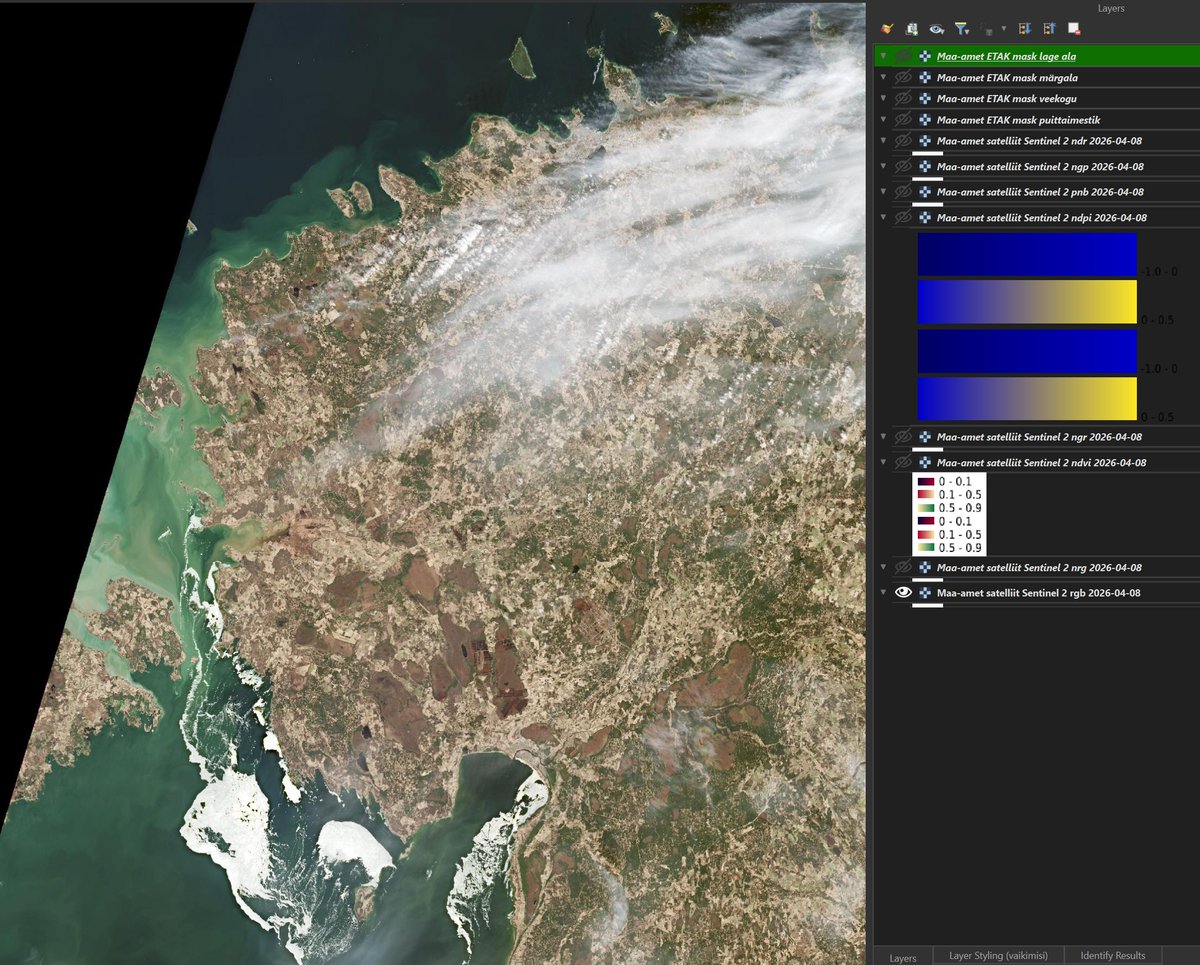
Task: Show the Sentinel 2 pnb layer
Action: pyautogui.click(x=903, y=191)
